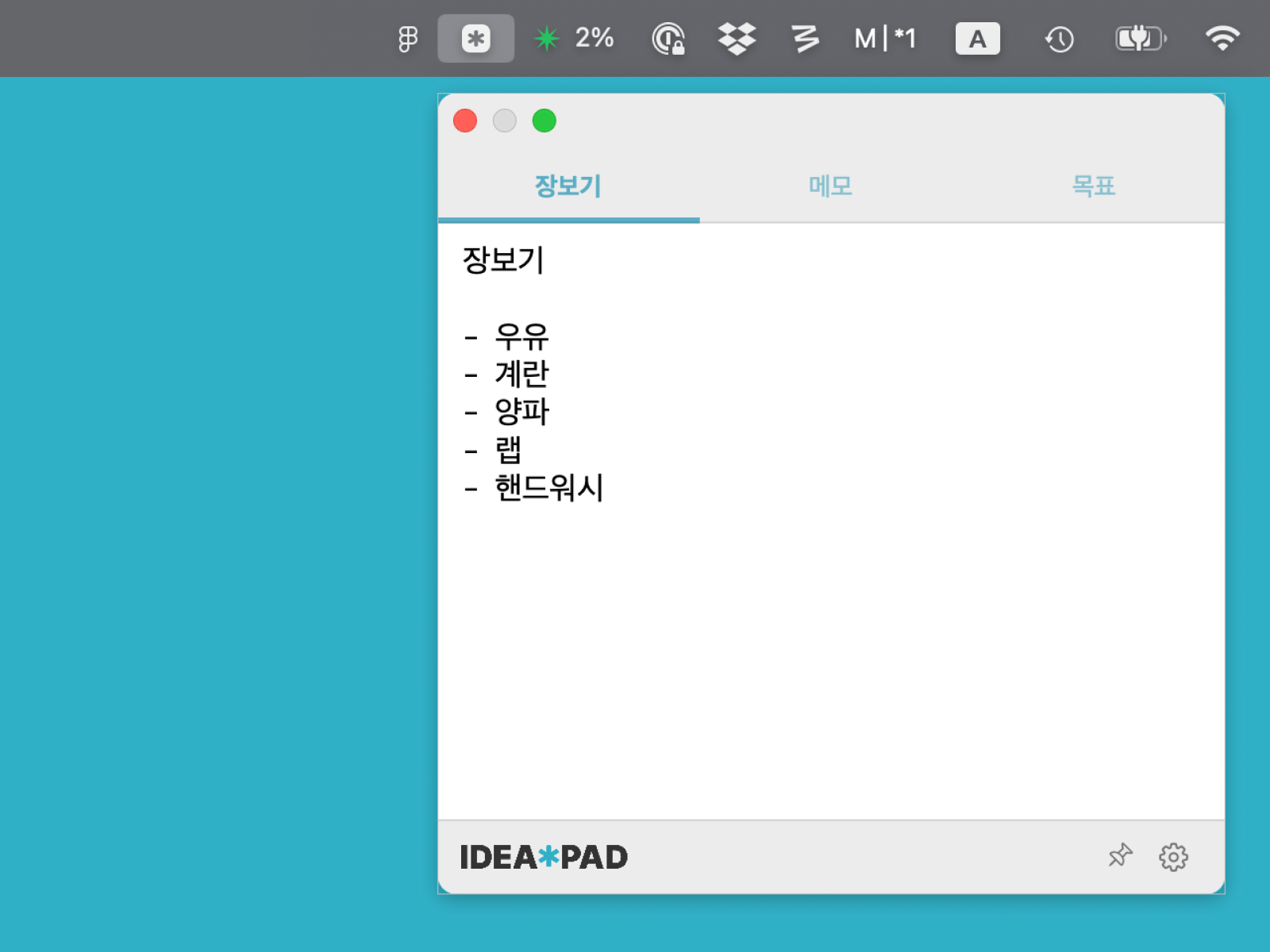Open the settings gear in IDEA*PAD
This screenshot has height=952, width=1270.
point(1173,857)
